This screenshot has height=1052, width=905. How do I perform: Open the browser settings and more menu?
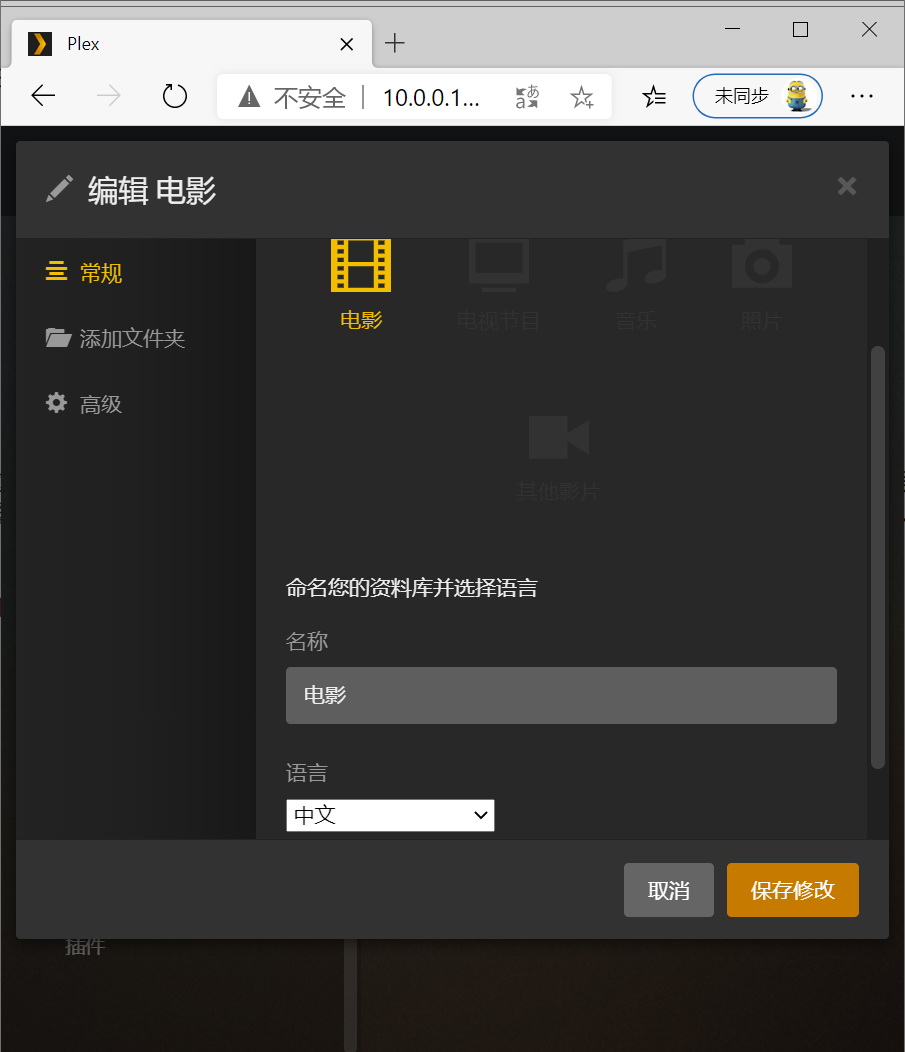[x=861, y=96]
